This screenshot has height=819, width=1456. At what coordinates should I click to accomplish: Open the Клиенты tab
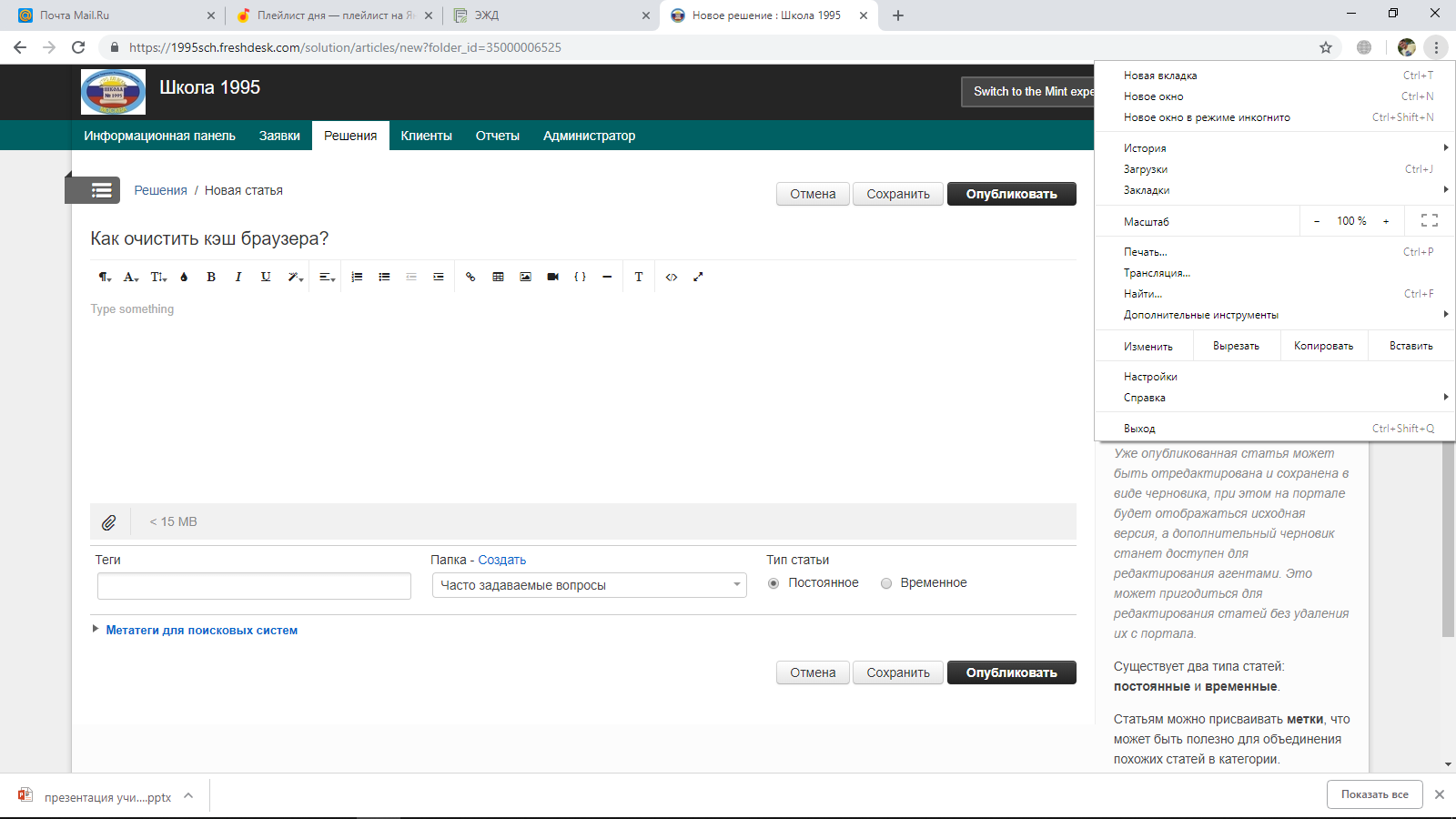426,136
